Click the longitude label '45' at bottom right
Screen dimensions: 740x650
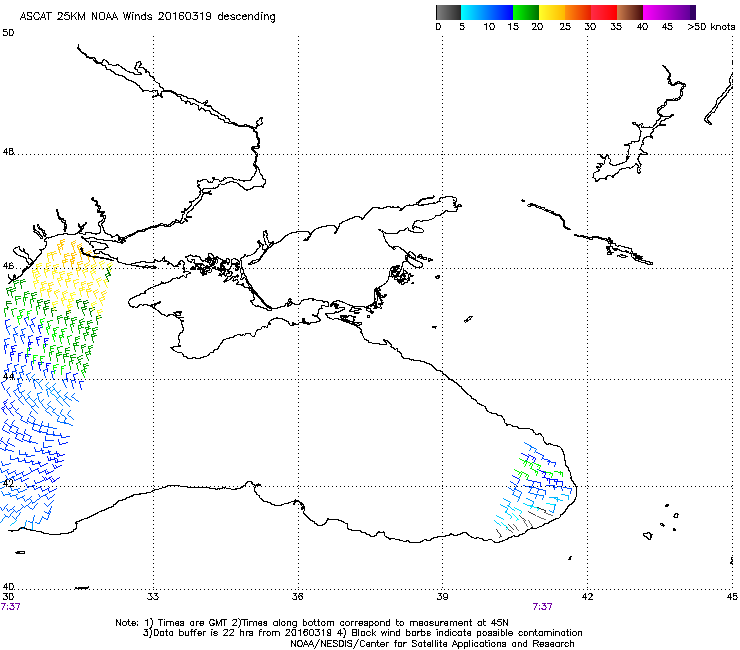[732, 597]
